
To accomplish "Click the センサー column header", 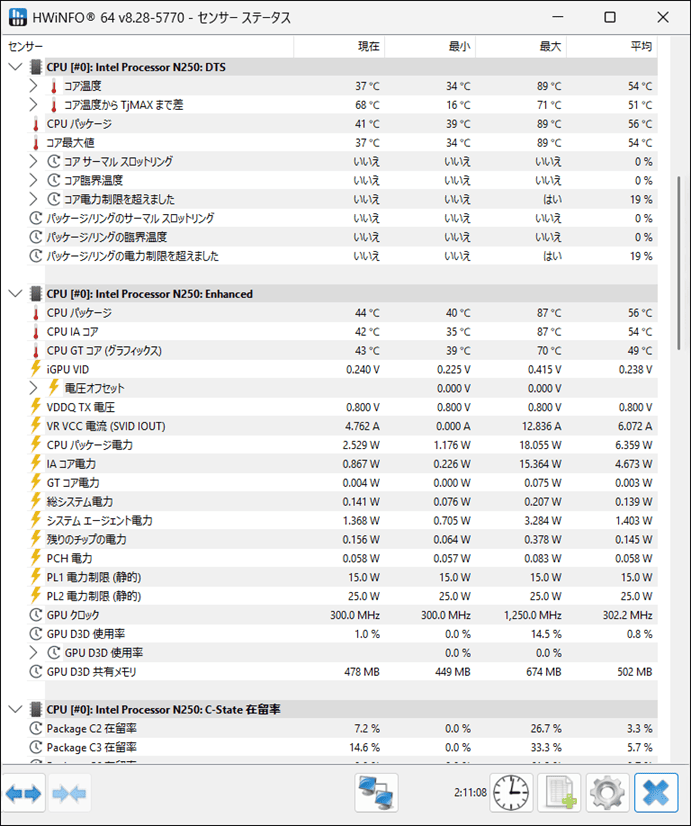I will click(147, 46).
